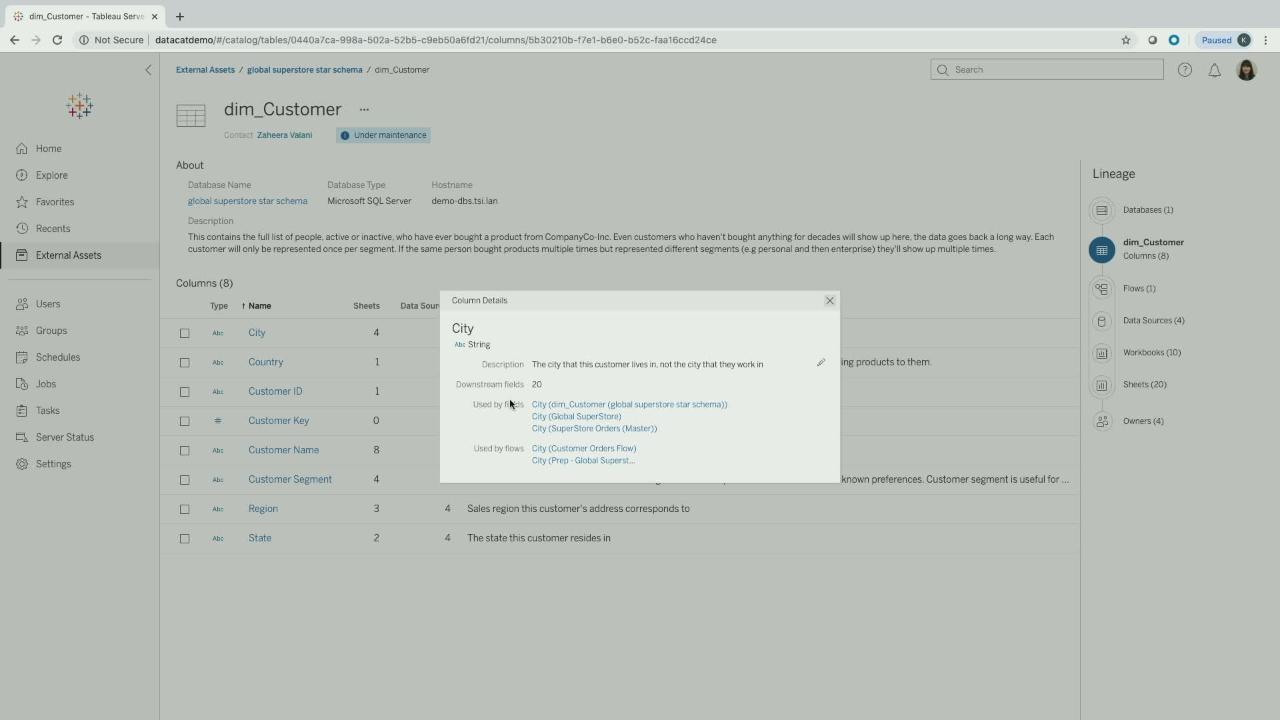The height and width of the screenshot is (720, 1280).
Task: Open Explore in the sidebar
Action: point(51,175)
